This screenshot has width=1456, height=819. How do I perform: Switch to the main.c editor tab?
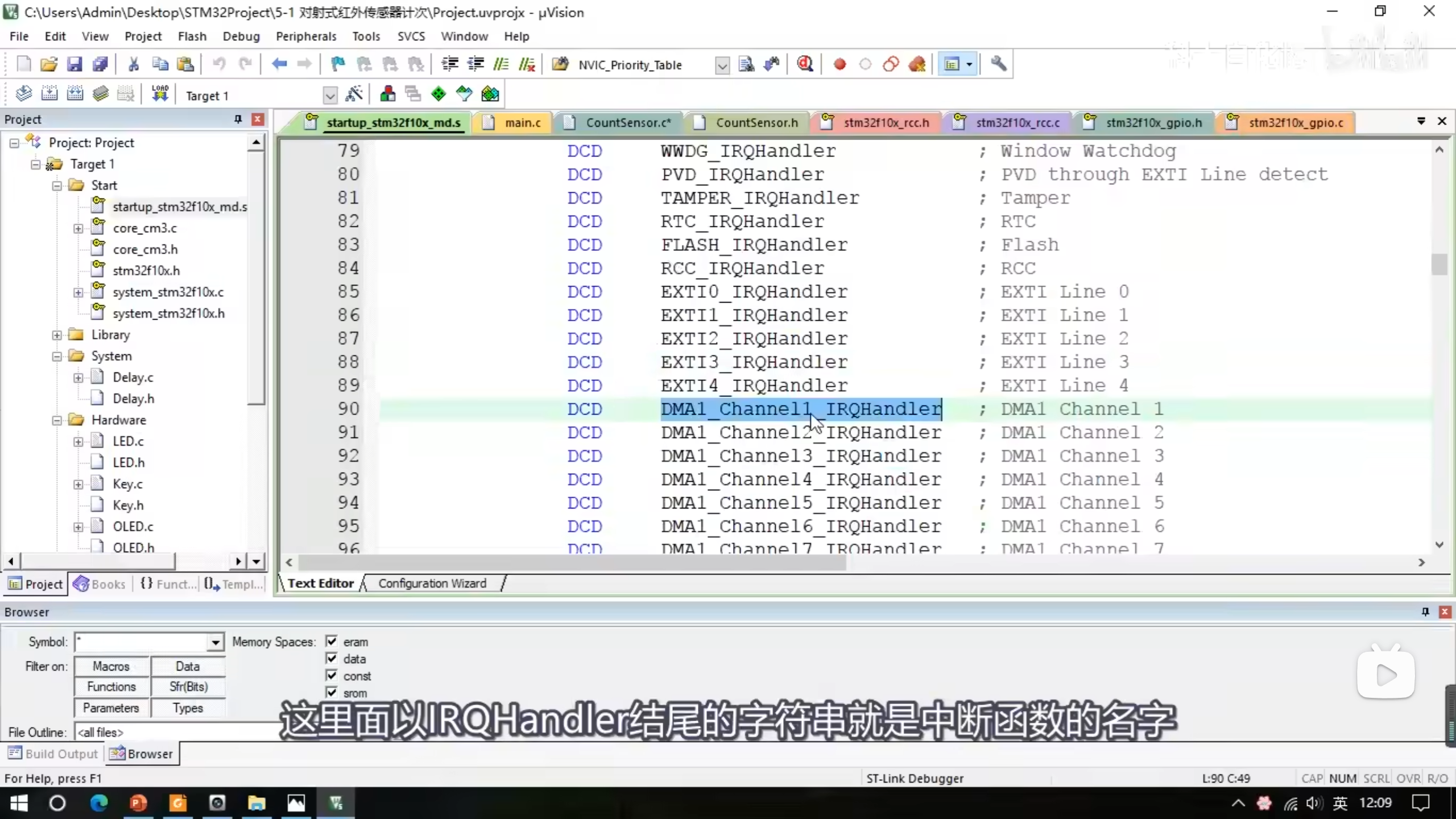pos(522,123)
